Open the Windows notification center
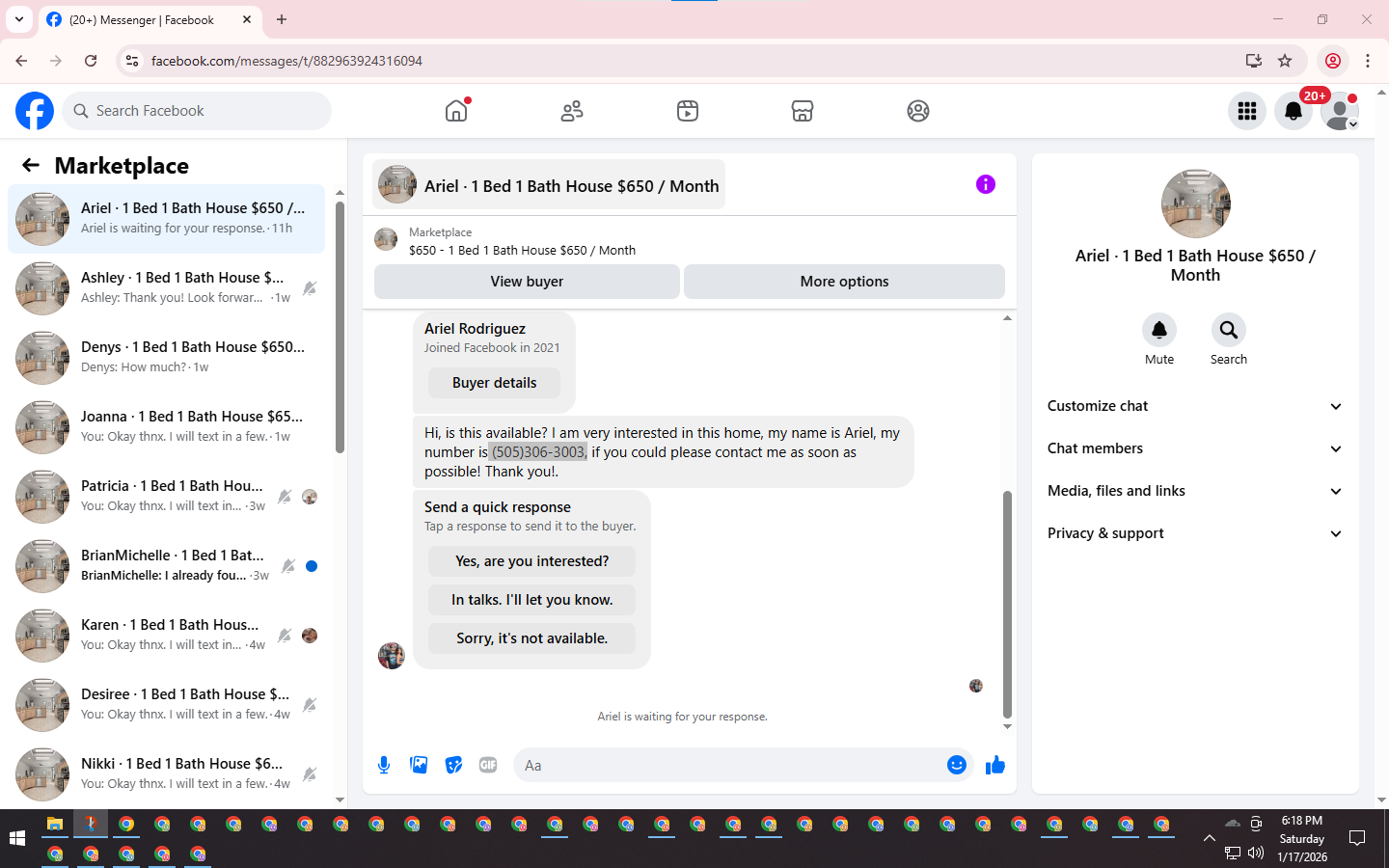 coord(1357,838)
